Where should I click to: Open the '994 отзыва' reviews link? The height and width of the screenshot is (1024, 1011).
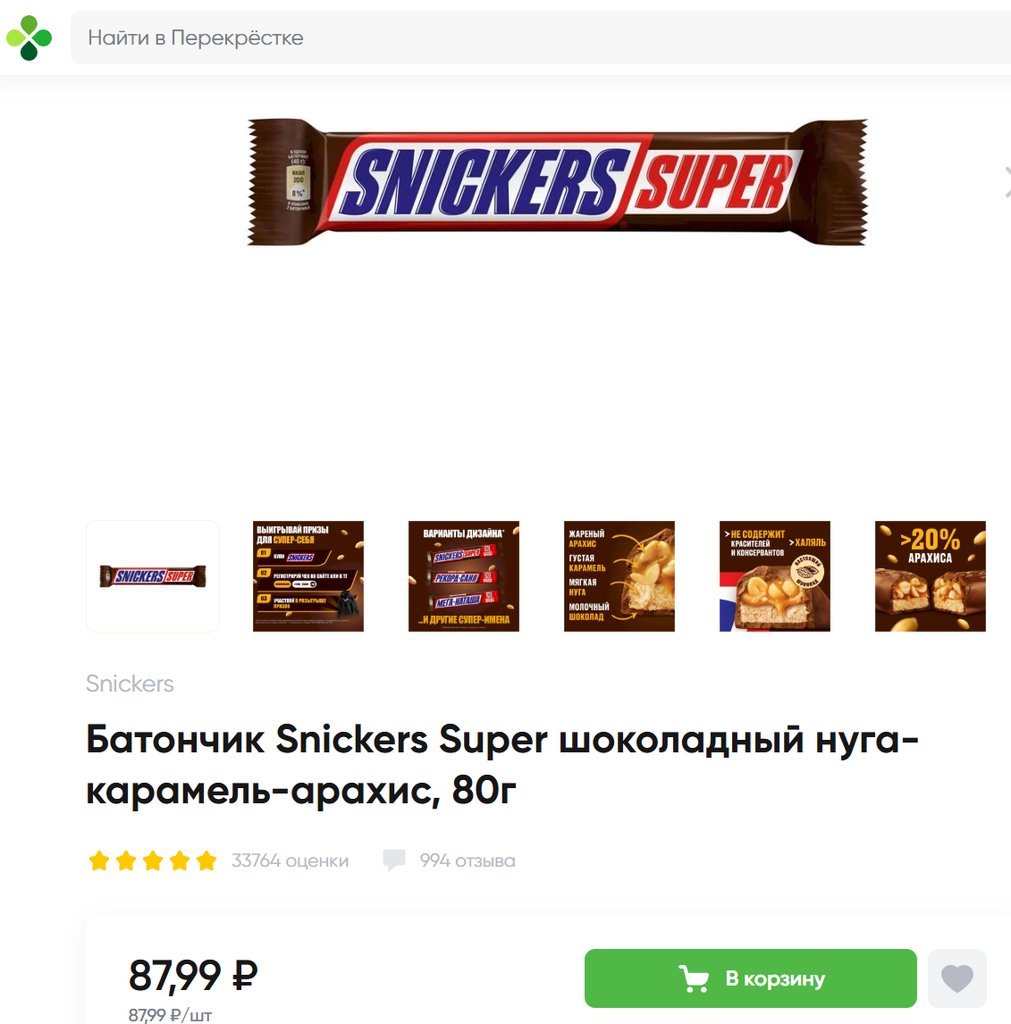pyautogui.click(x=467, y=861)
